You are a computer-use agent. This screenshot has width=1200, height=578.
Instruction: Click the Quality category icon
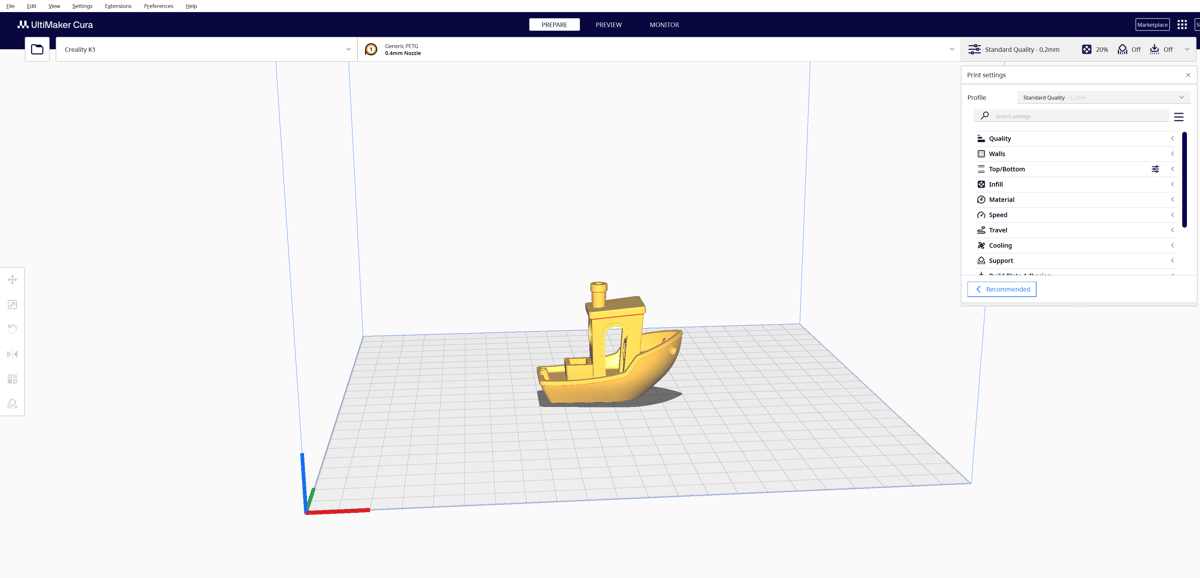tap(981, 139)
